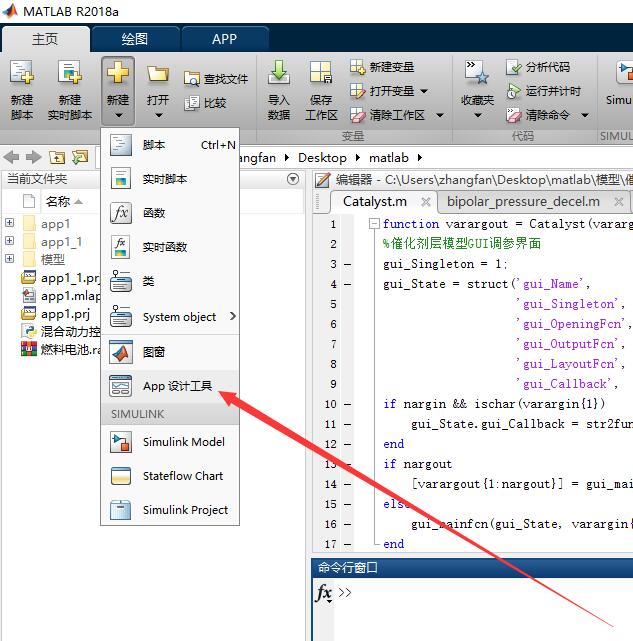Click the Simulink icon in the toolbar
The image size is (633, 641).
[x=625, y=72]
